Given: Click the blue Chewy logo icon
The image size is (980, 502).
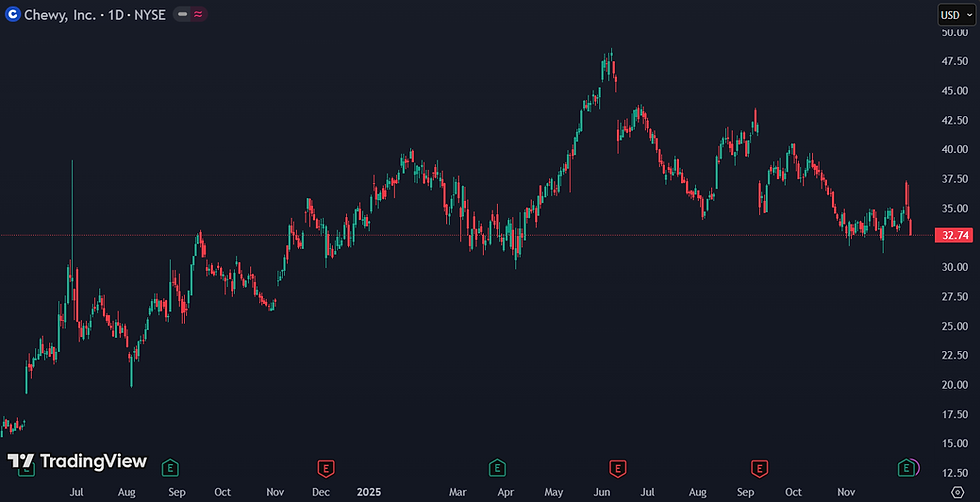Looking at the screenshot, I should click(x=12, y=14).
